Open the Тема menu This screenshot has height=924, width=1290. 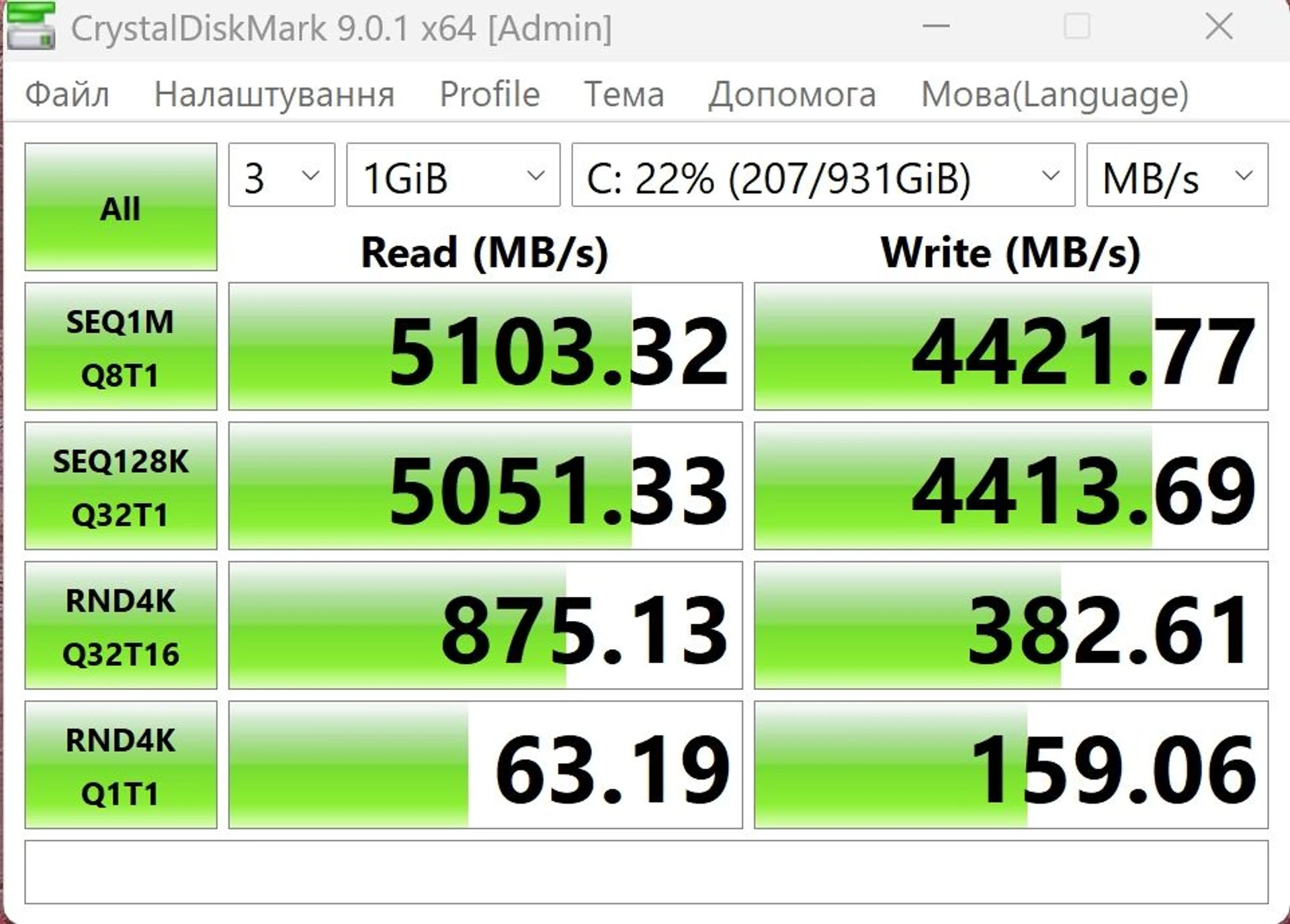pos(624,94)
